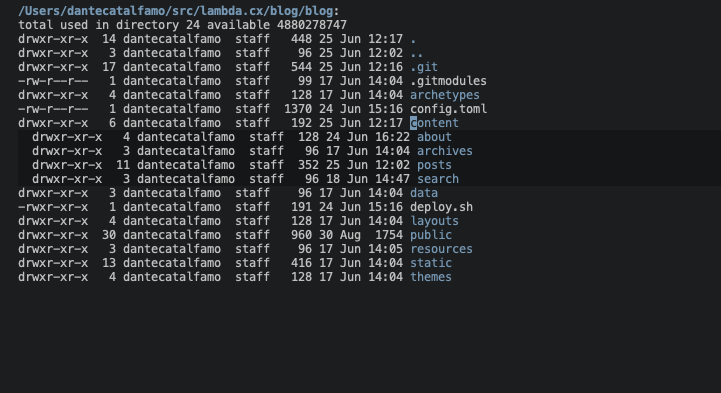Open the resources directory

(x=441, y=249)
